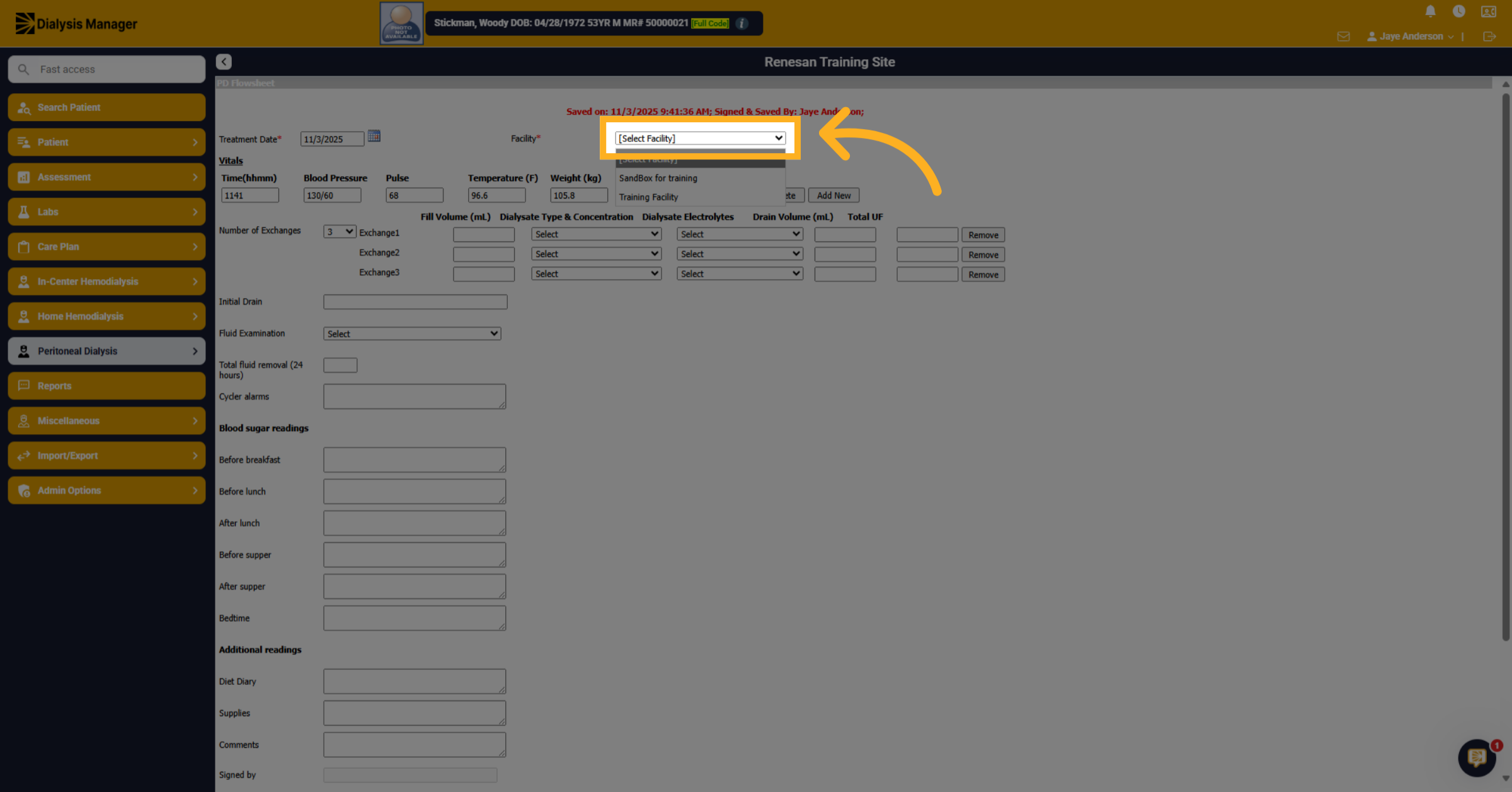Open Jaye Anderson user dropdown
Image resolution: width=1512 pixels, height=792 pixels.
click(1411, 37)
